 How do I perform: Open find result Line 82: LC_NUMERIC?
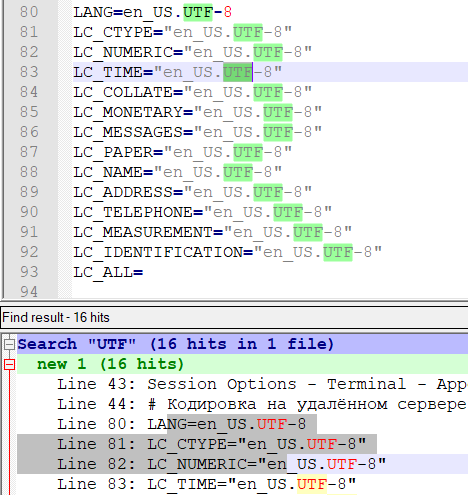click(242, 464)
